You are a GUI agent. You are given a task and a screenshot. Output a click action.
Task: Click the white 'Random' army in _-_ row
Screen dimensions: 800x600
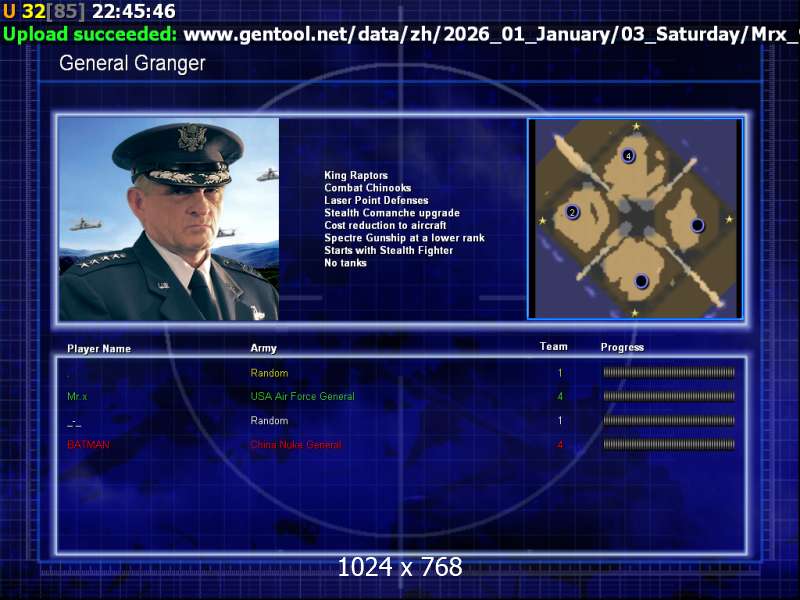point(269,420)
